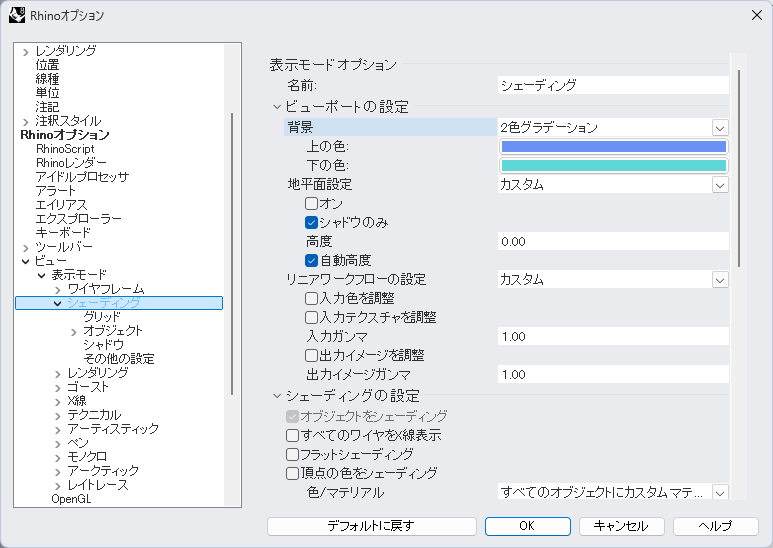The image size is (773, 548).
Task: Expand the レイトレース display mode node
Action: click(58, 485)
